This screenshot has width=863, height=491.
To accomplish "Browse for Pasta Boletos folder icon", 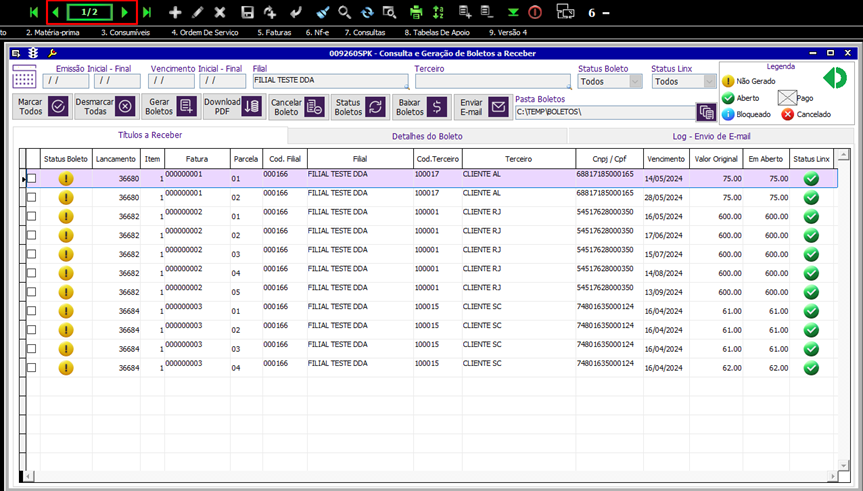I will pos(706,112).
